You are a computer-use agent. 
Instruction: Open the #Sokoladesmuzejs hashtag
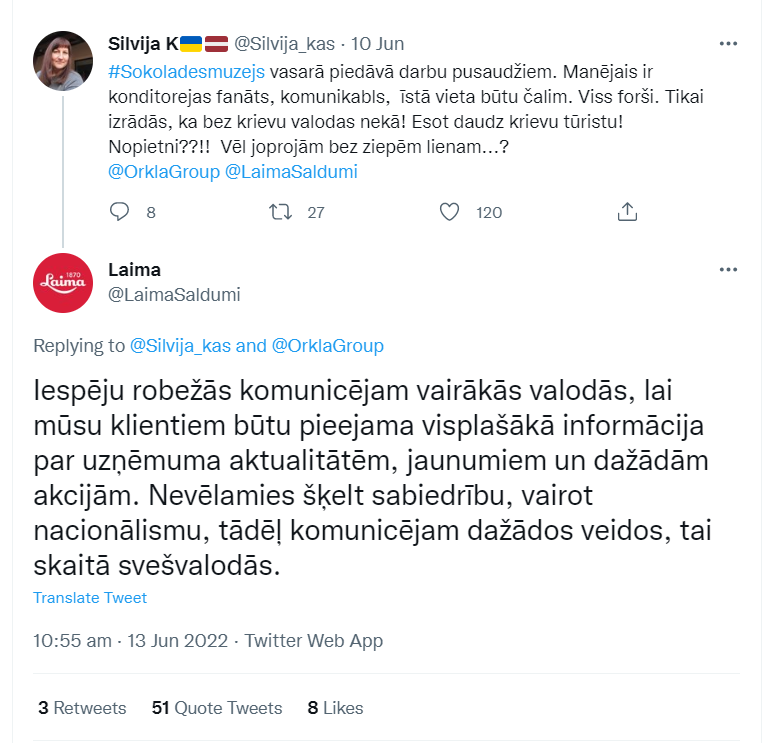[187, 72]
